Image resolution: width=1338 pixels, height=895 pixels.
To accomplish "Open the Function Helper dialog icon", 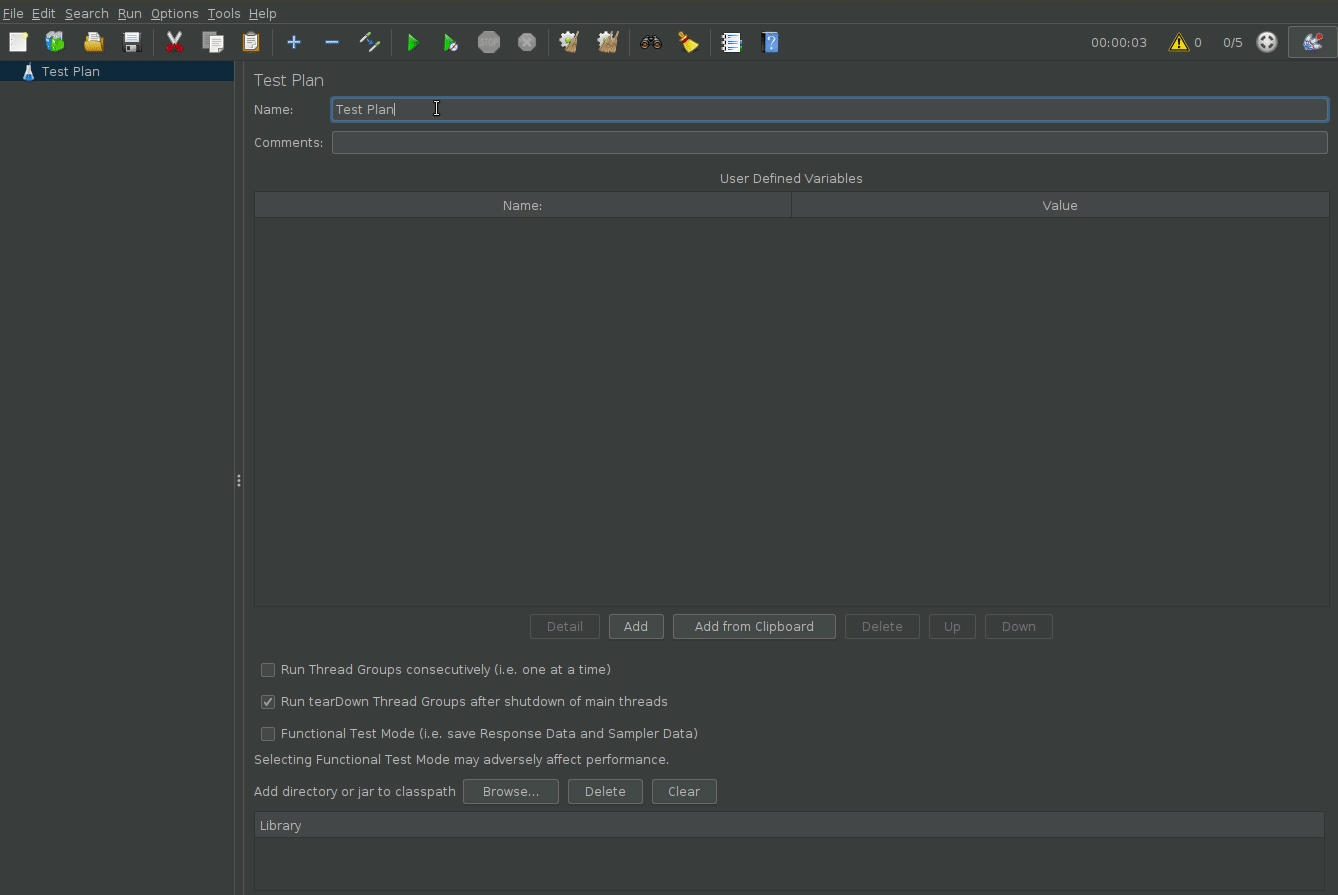I will pos(731,42).
